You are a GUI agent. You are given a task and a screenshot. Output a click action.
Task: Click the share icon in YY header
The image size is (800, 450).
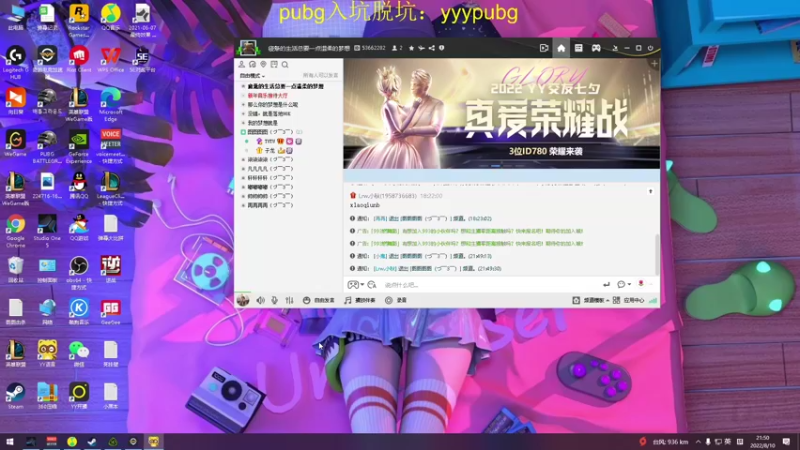[x=432, y=48]
